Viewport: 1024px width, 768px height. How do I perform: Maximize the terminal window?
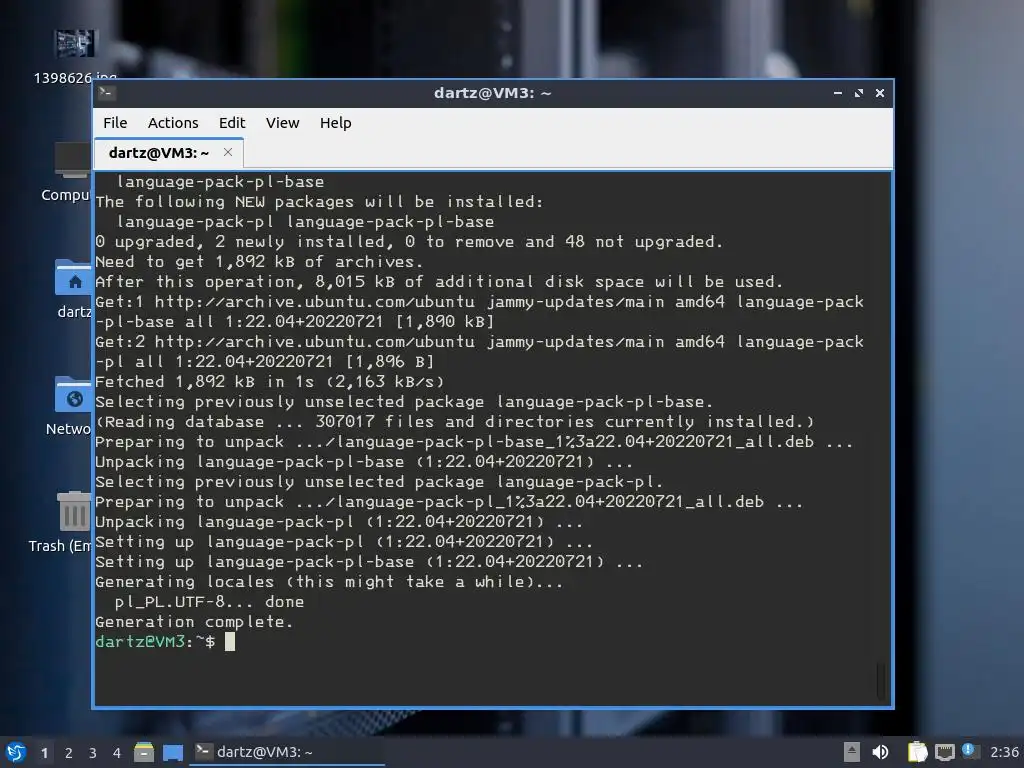[x=859, y=93]
